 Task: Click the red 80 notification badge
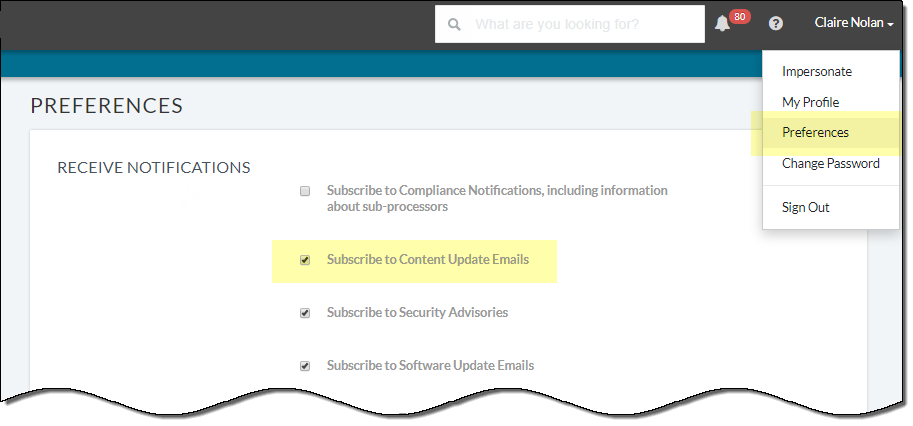[x=740, y=16]
